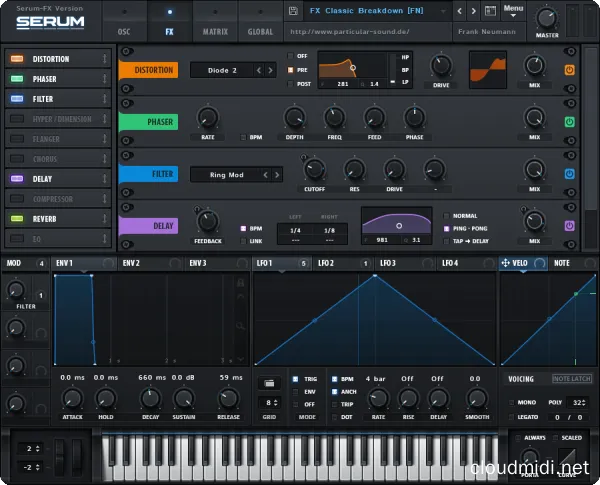This screenshot has width=600, height=485.
Task: Click the reorder arrow on Distortion row
Action: point(104,59)
